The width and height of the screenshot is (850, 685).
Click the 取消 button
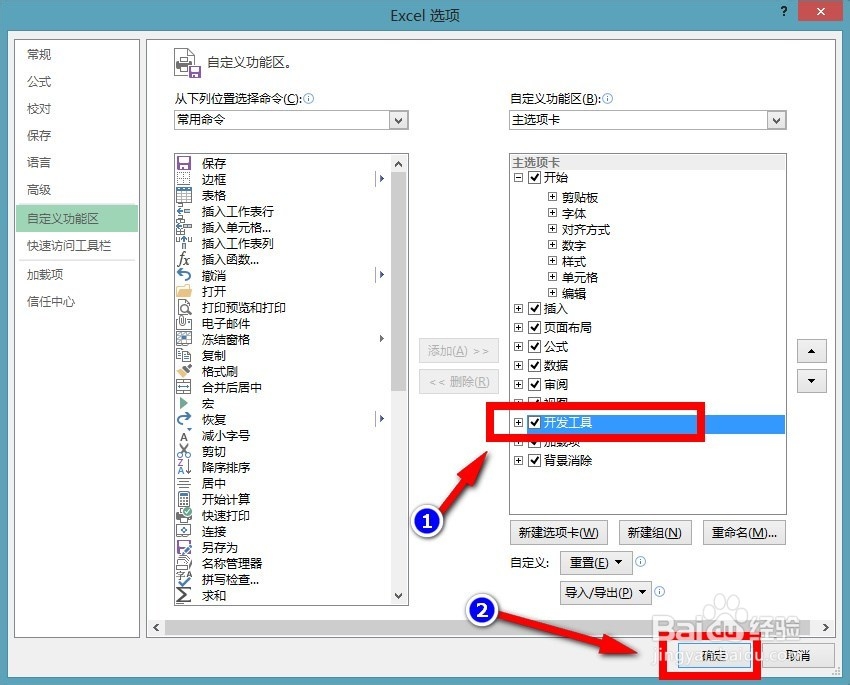tap(797, 656)
